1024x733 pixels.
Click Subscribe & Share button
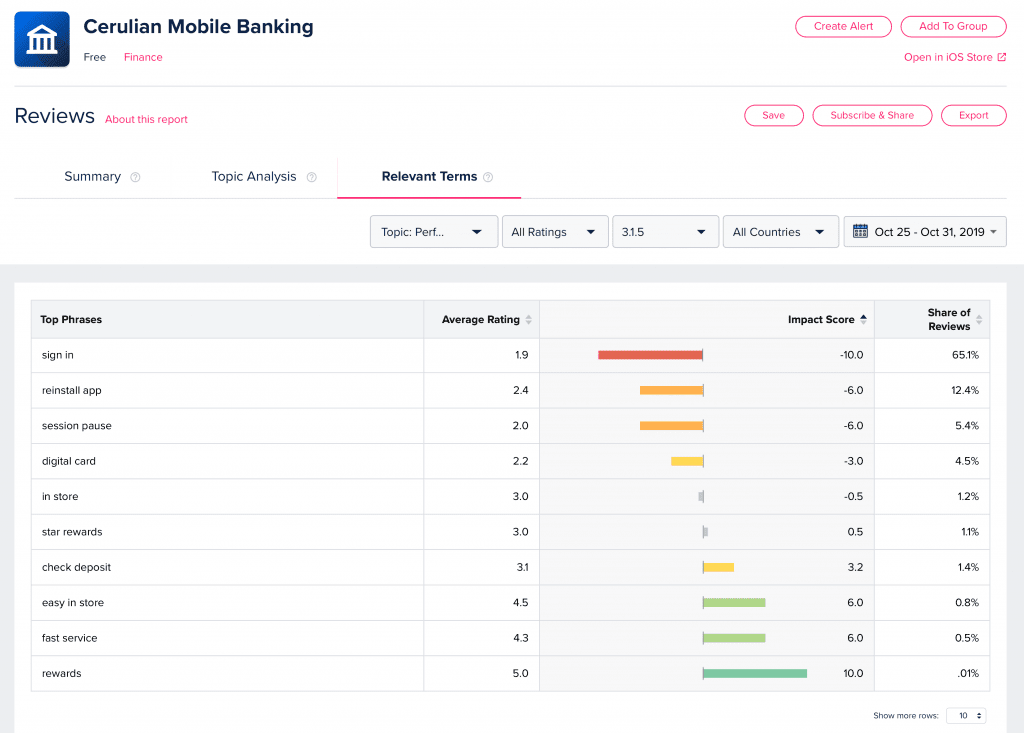coord(872,115)
